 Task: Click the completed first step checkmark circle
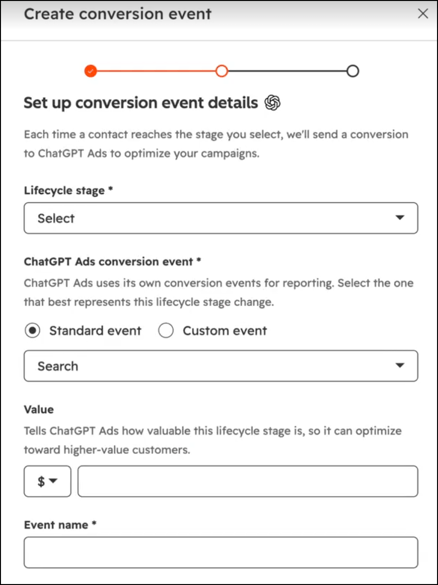pyautogui.click(x=91, y=71)
